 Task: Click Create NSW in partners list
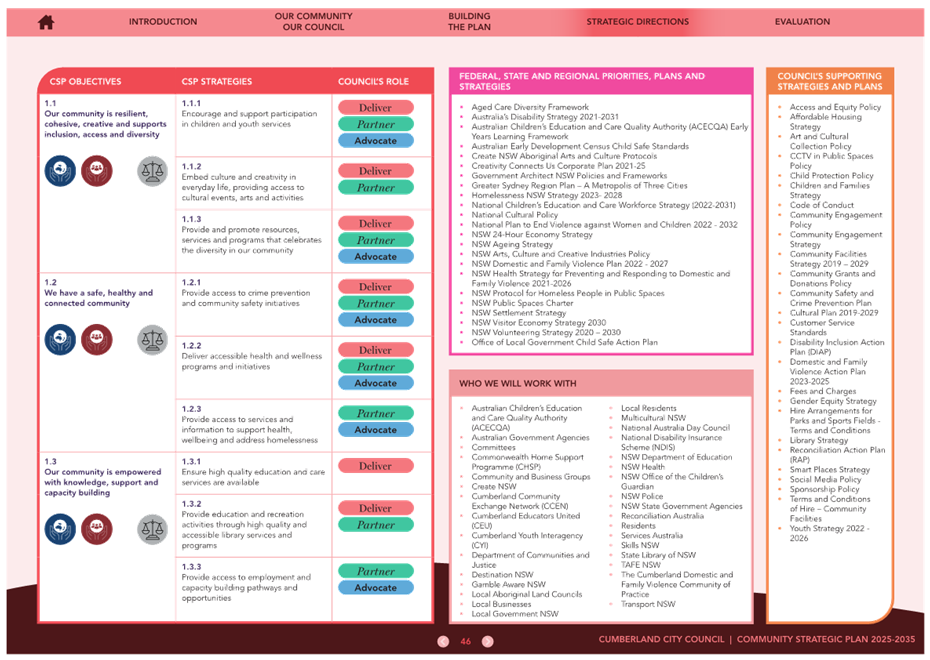493,486
